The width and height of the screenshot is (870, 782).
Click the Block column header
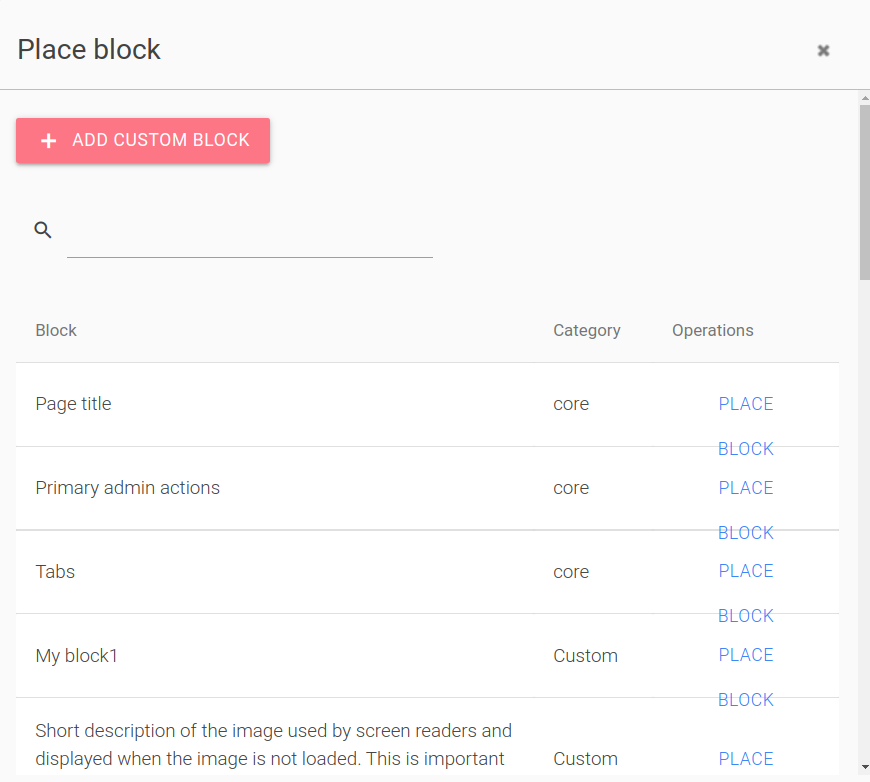click(56, 330)
